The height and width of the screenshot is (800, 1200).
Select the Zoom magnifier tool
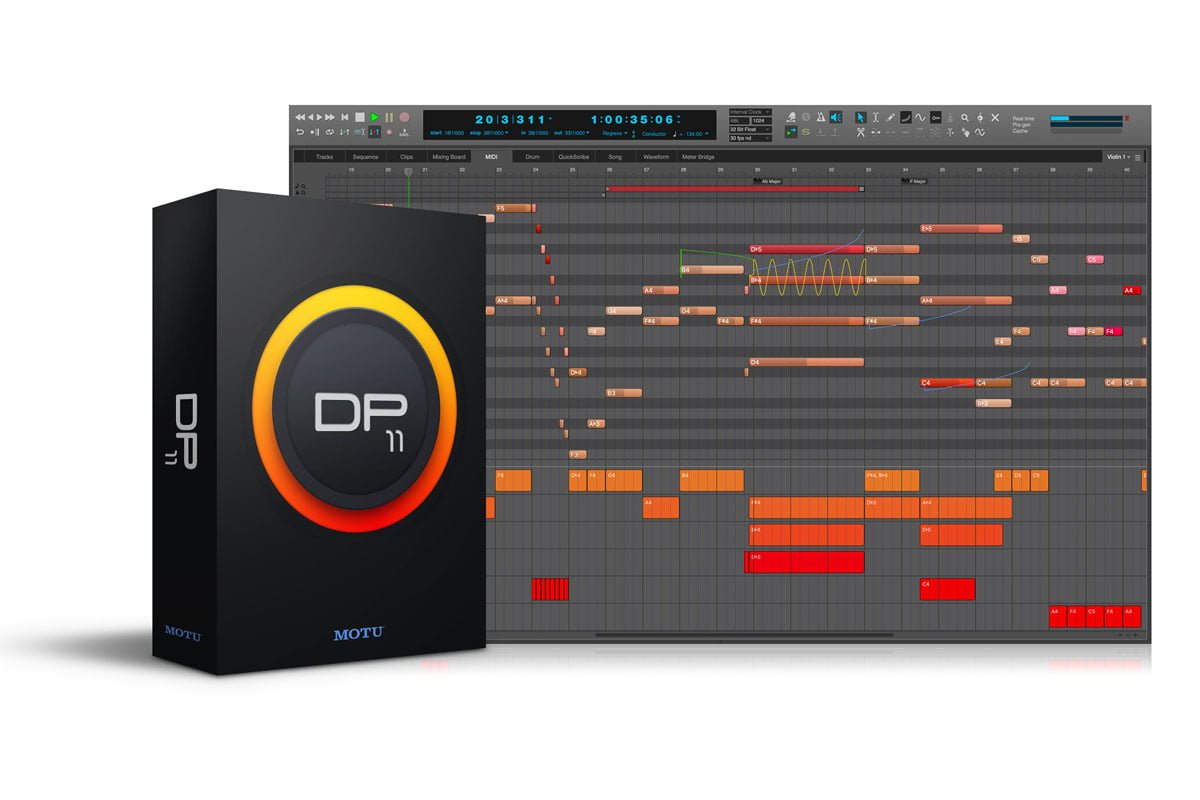[x=965, y=117]
